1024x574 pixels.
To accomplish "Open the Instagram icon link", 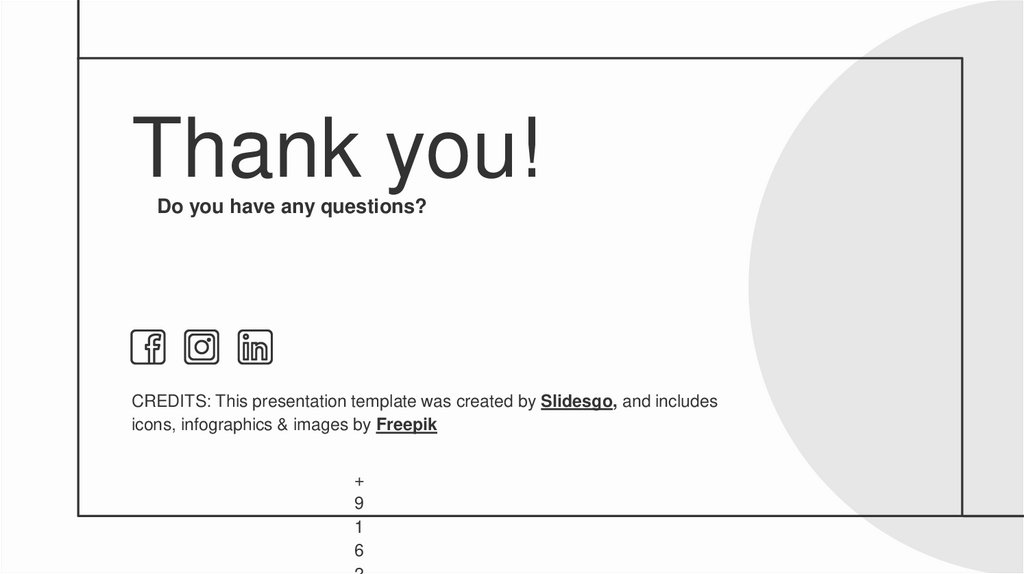I will pos(202,347).
